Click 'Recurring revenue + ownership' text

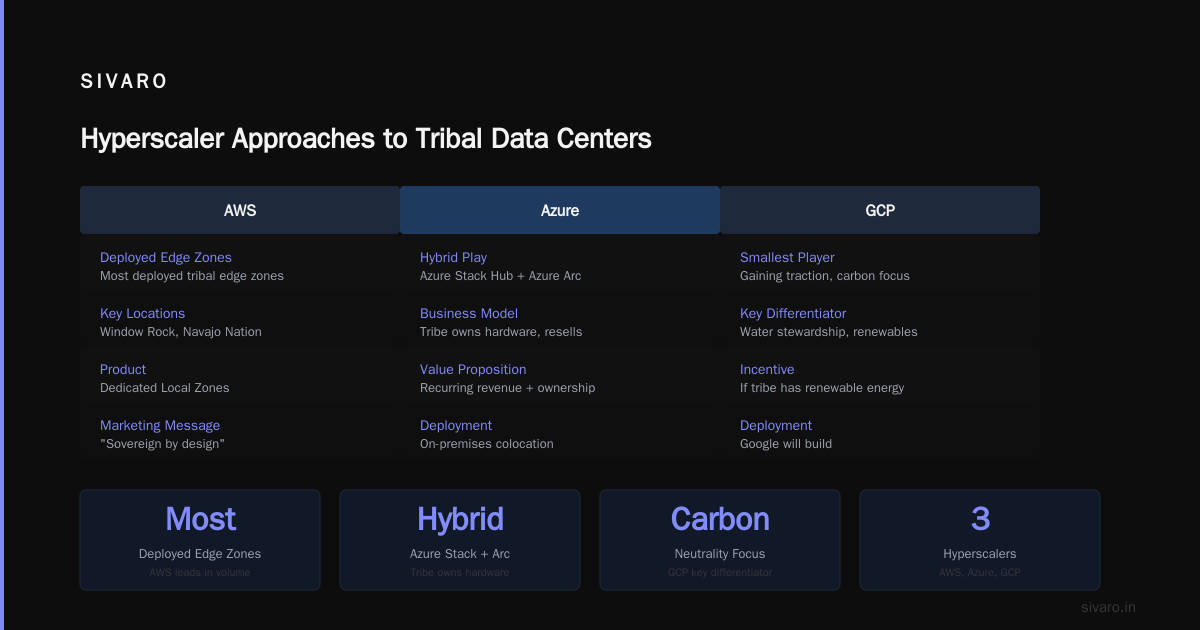pos(508,388)
